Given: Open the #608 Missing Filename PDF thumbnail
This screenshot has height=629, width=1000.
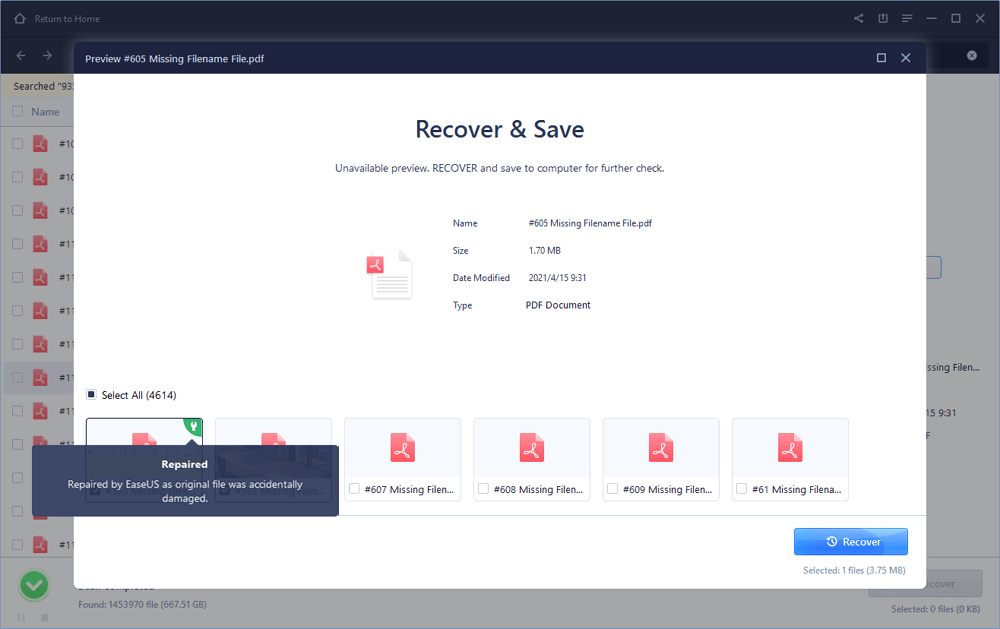Looking at the screenshot, I should click(x=532, y=447).
